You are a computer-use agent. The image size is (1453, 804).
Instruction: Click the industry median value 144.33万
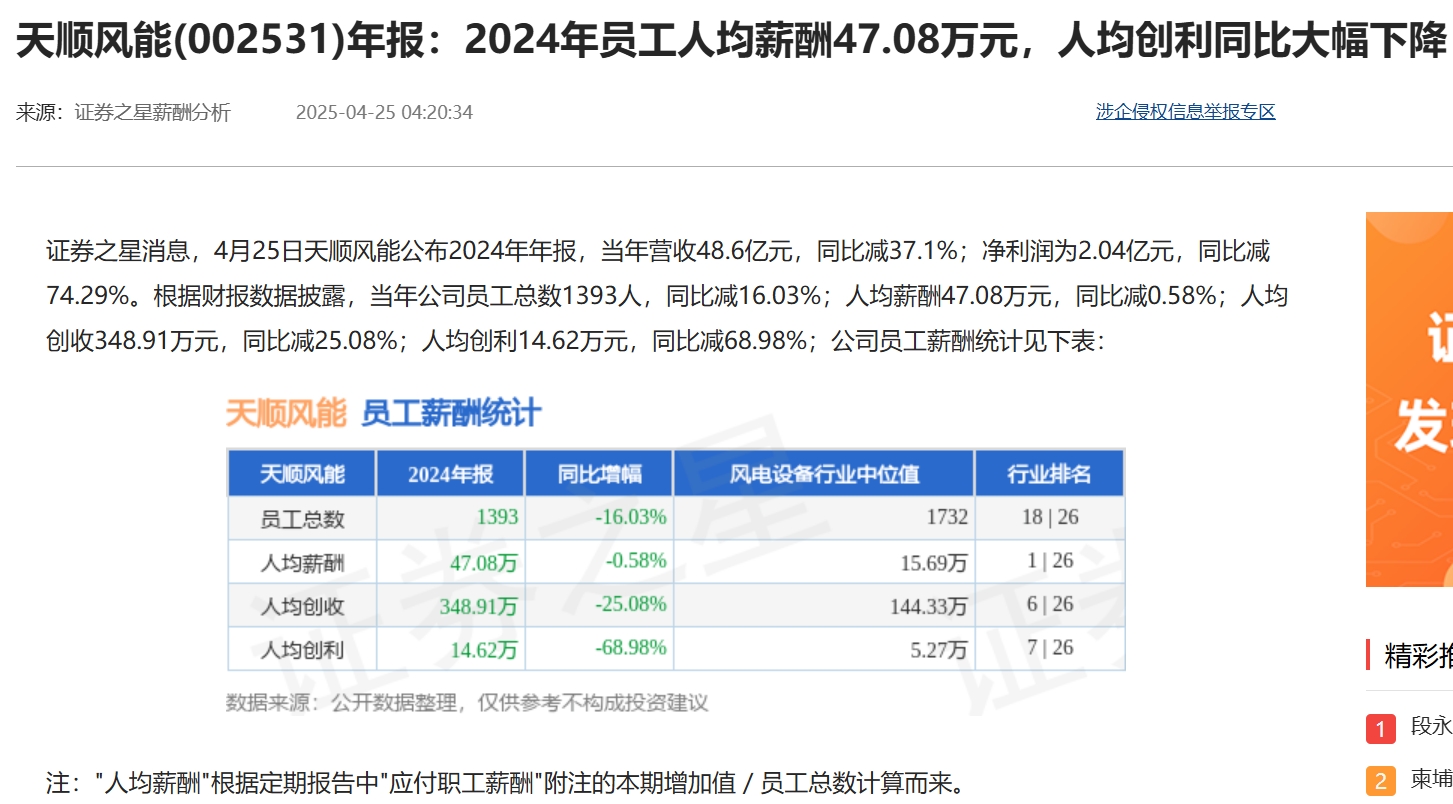[x=929, y=607]
